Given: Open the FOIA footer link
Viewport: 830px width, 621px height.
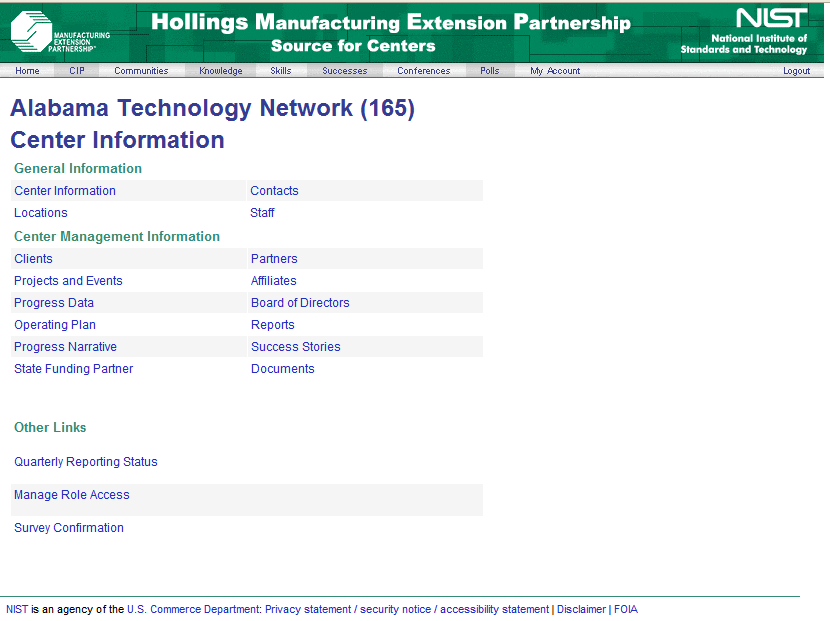Looking at the screenshot, I should [626, 609].
